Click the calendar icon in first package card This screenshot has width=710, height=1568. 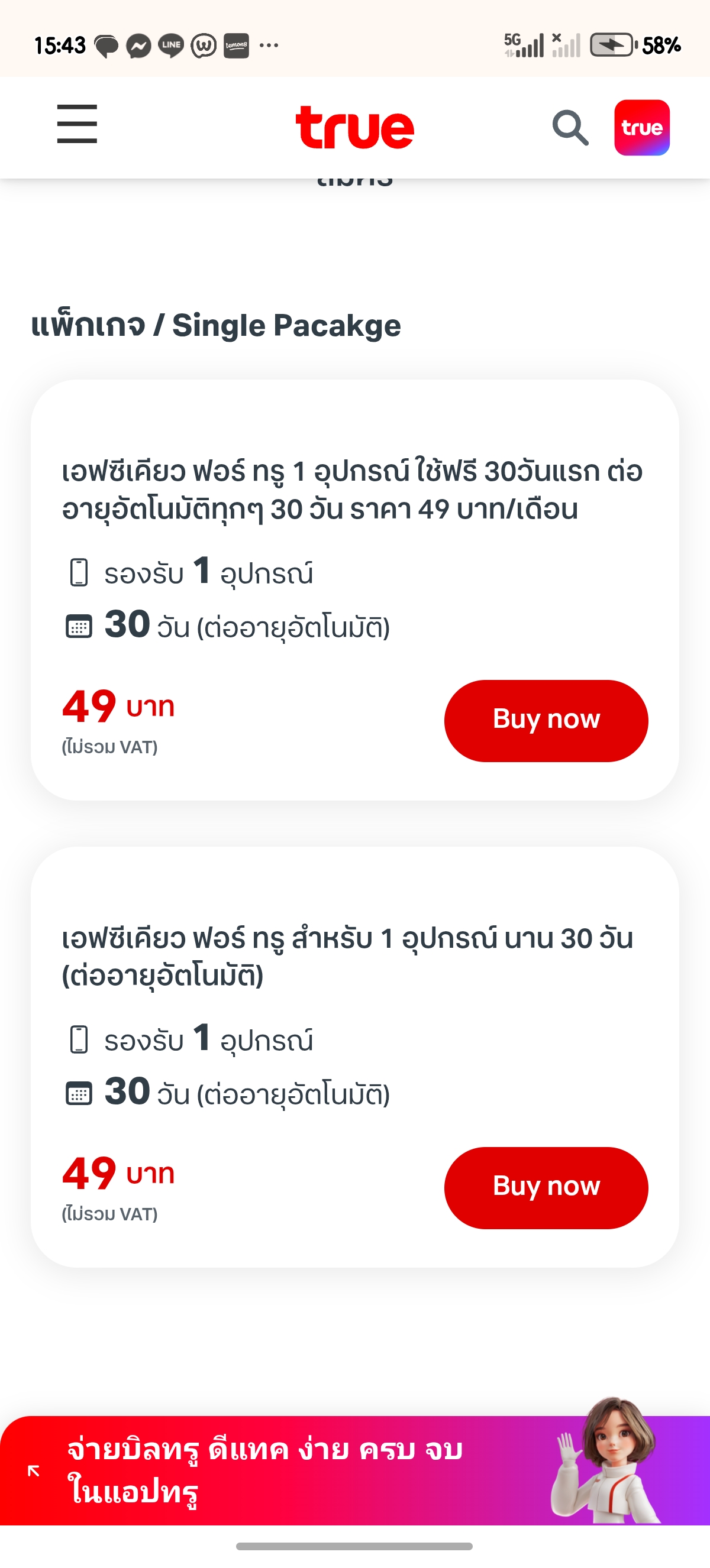coord(79,626)
